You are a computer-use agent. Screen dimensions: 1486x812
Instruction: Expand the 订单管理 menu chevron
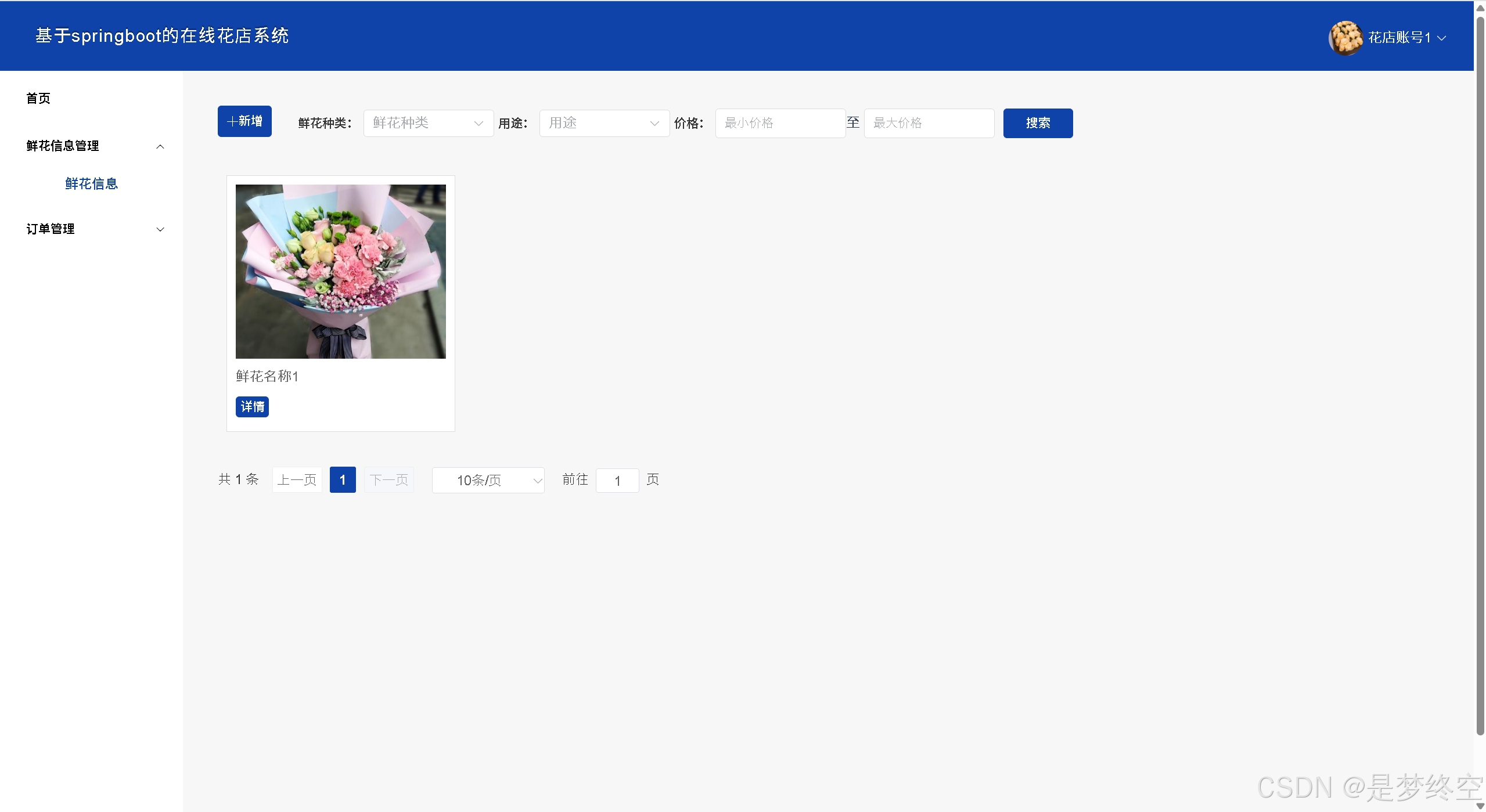160,229
